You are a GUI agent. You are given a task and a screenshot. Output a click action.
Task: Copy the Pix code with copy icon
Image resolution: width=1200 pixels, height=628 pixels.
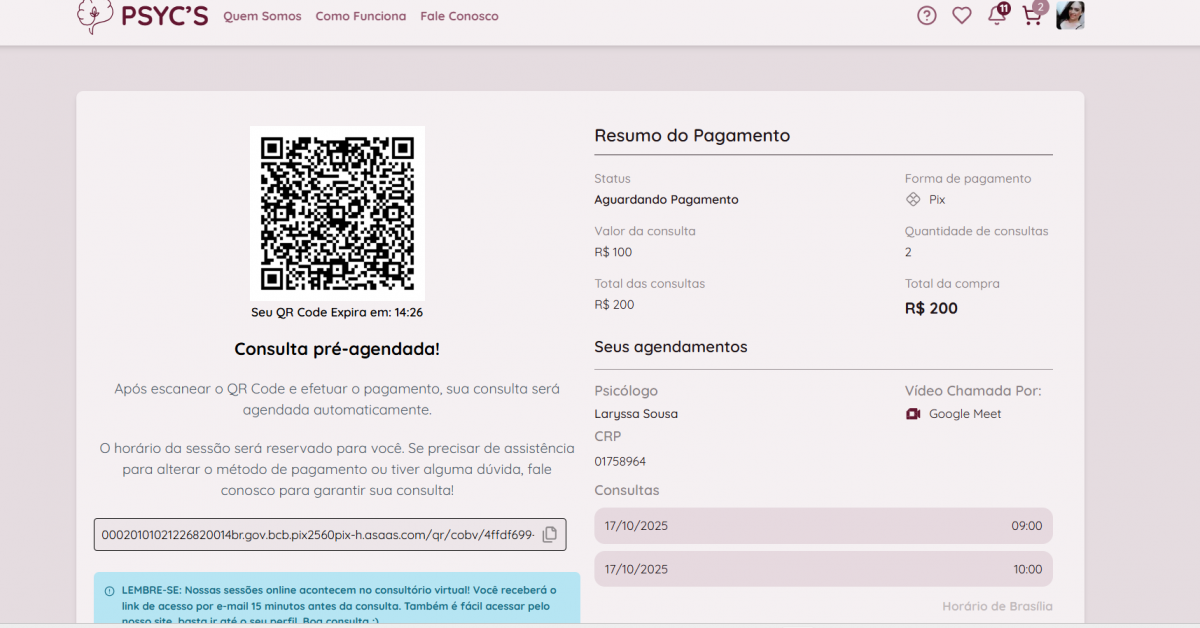tap(549, 535)
